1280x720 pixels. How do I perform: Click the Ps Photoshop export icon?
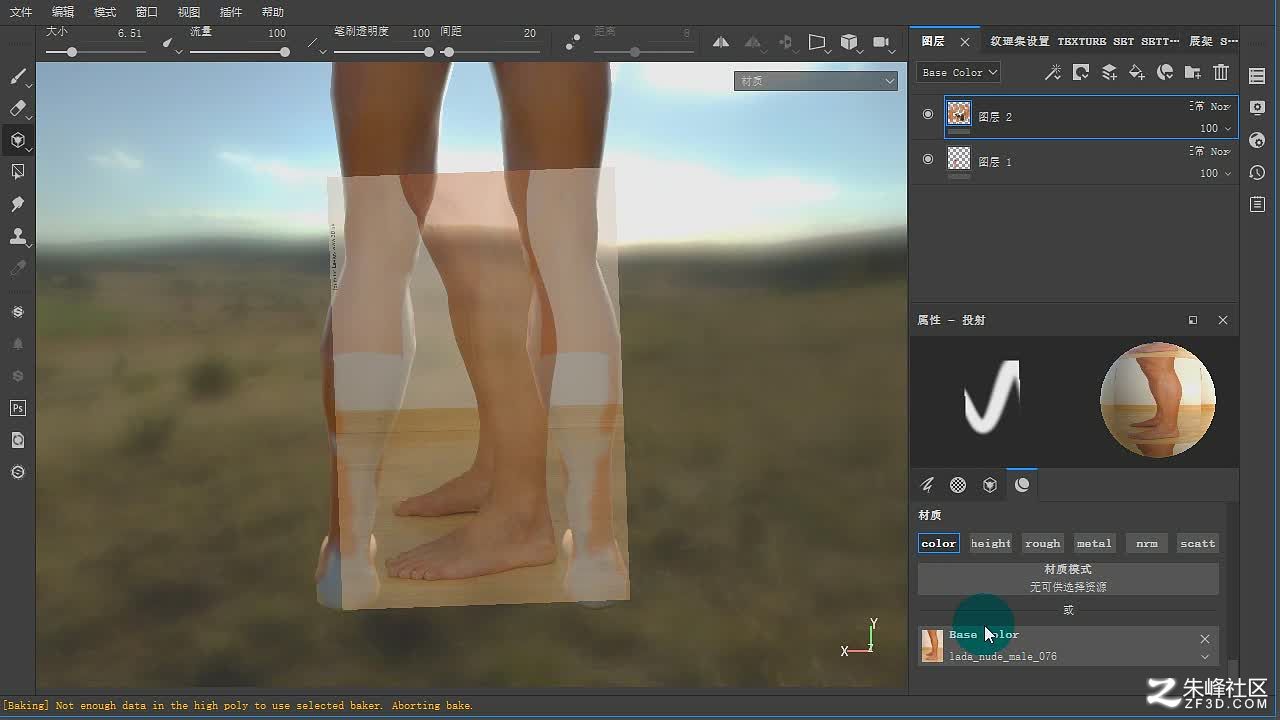point(17,408)
